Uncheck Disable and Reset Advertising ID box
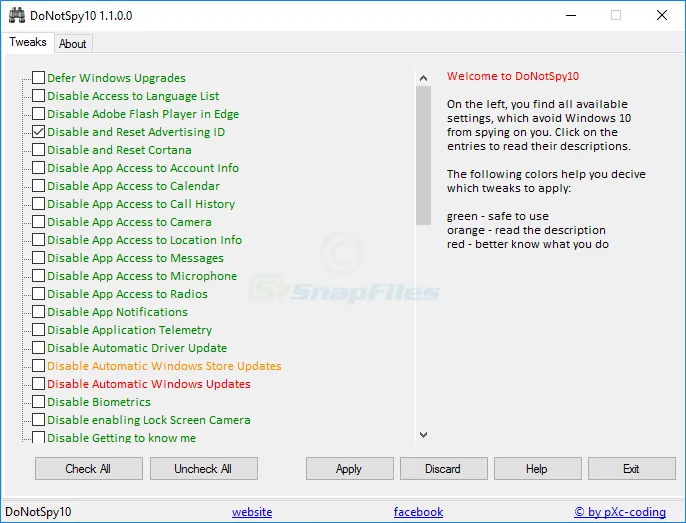The height and width of the screenshot is (523, 686). (x=38, y=131)
